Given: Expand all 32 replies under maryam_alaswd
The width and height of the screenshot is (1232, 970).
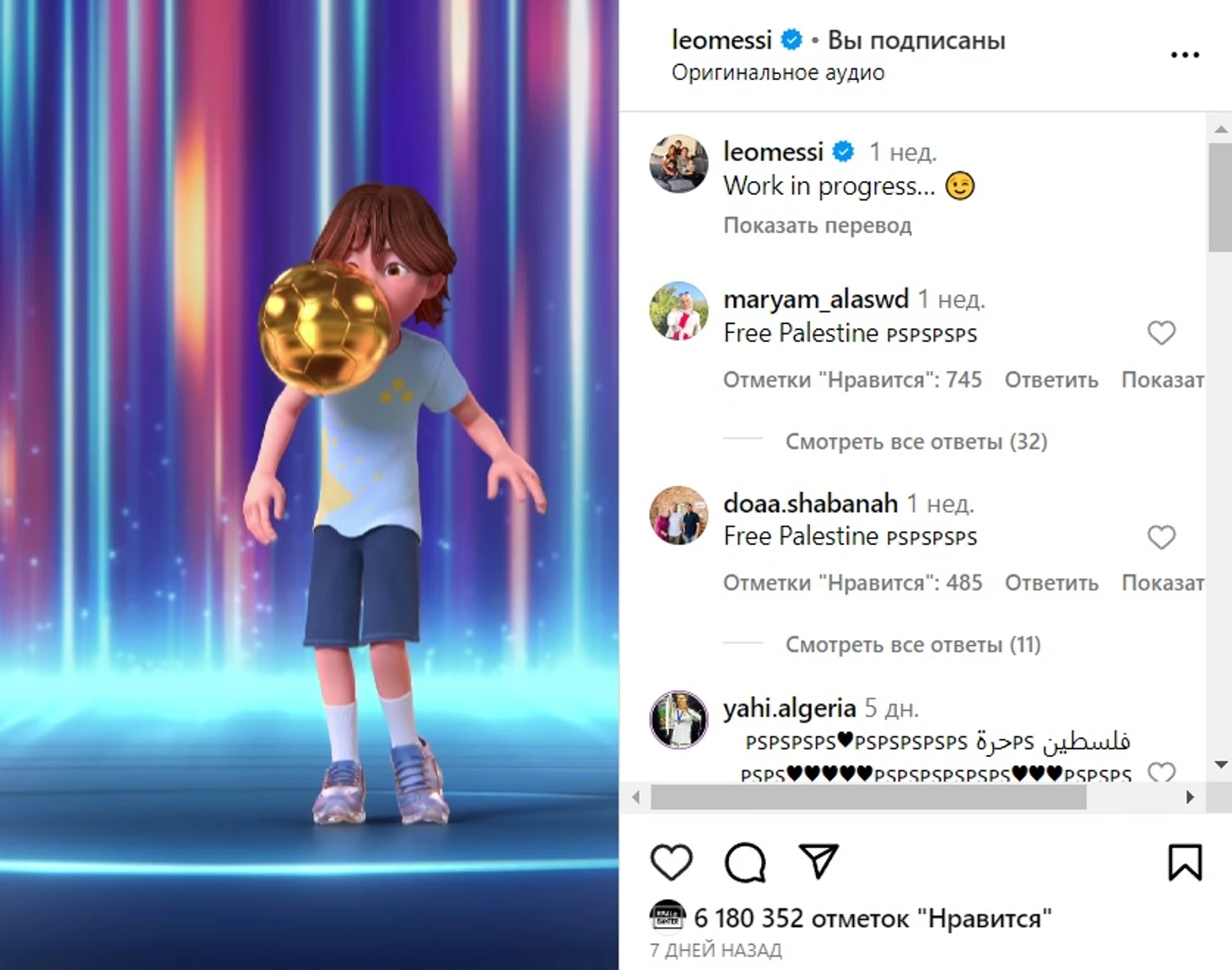Looking at the screenshot, I should pyautogui.click(x=916, y=441).
